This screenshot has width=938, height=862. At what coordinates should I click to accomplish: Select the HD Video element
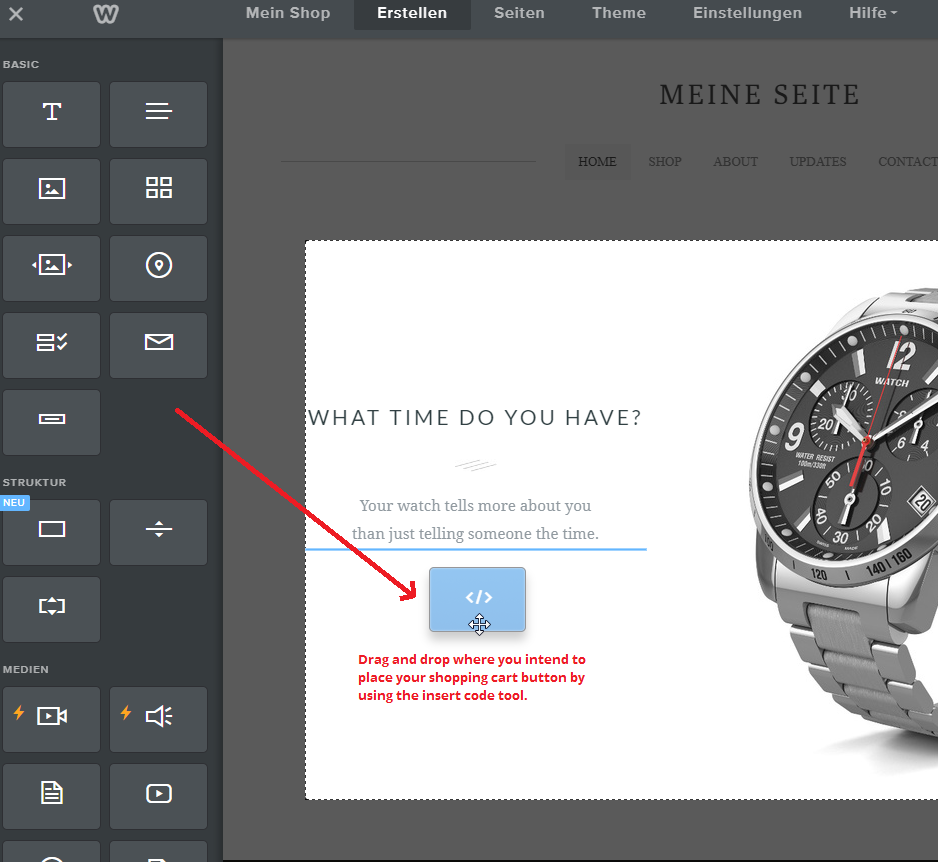pos(51,719)
